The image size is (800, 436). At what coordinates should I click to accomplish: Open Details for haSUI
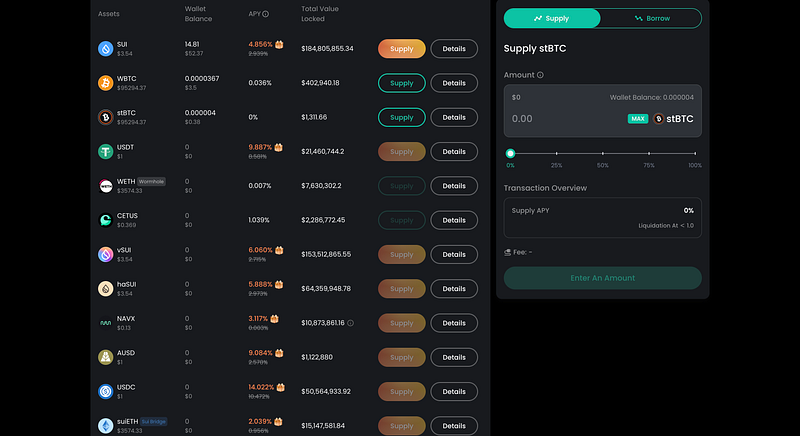tap(454, 289)
